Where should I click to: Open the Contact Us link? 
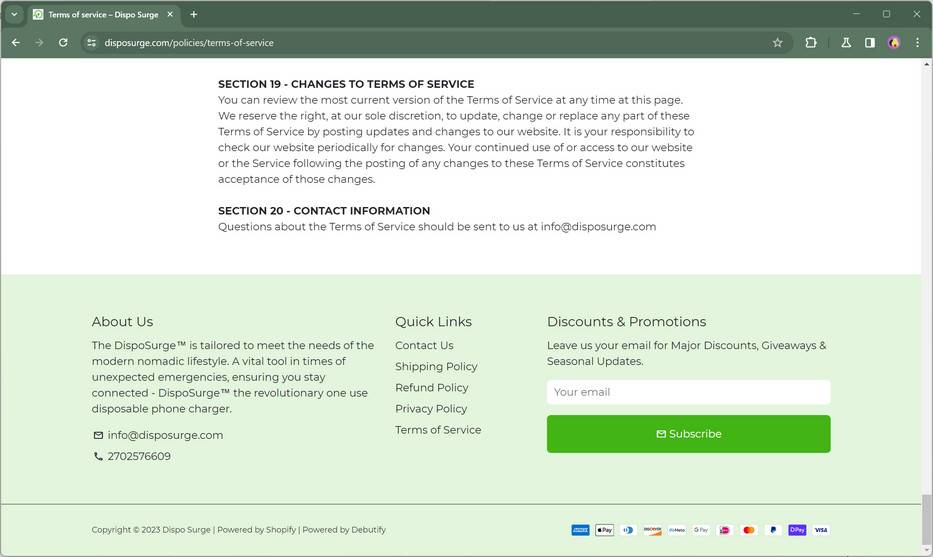coord(424,346)
